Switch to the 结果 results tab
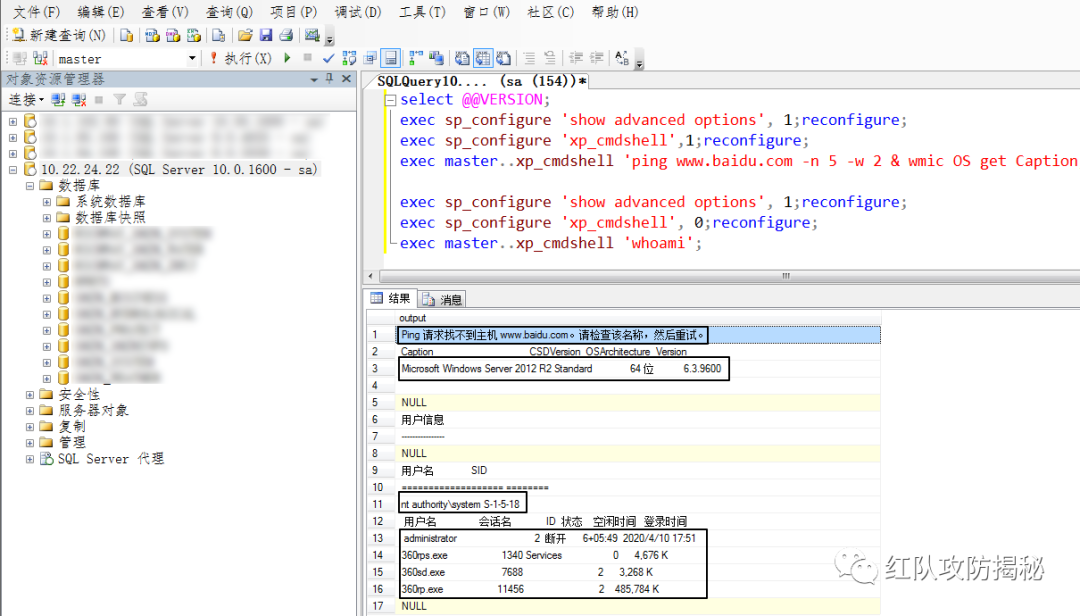The height and width of the screenshot is (616, 1080). [391, 298]
